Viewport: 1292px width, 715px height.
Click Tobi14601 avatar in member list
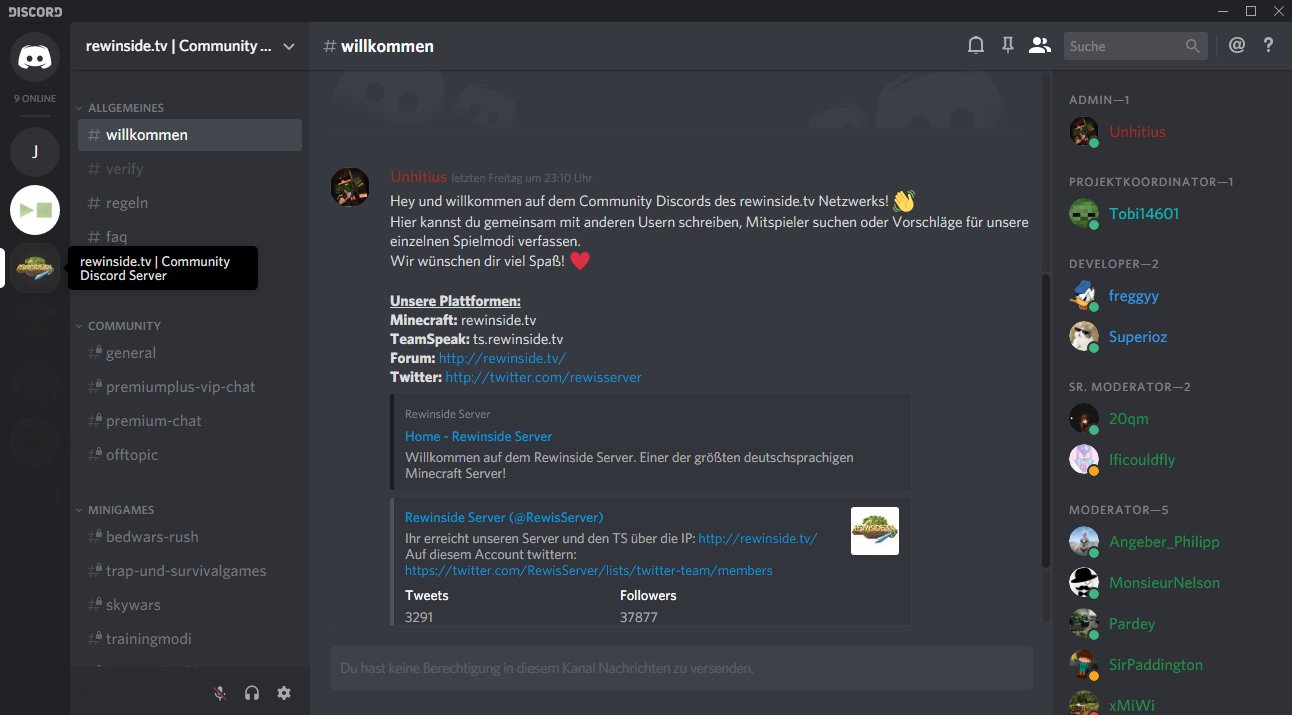tap(1084, 213)
